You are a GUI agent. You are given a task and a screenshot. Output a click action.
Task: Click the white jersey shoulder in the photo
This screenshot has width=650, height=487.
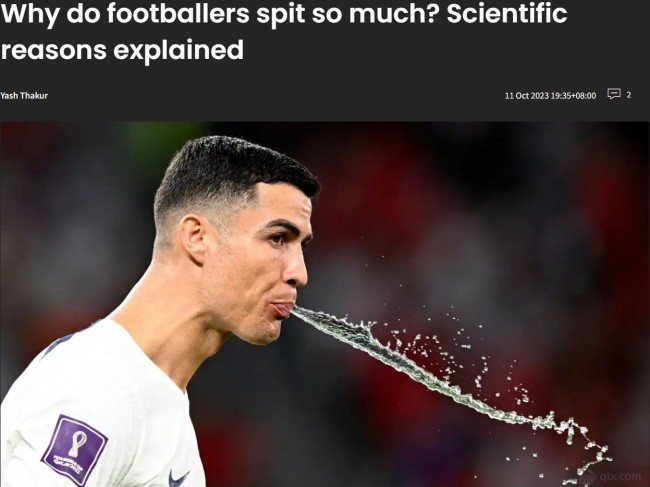83,365
